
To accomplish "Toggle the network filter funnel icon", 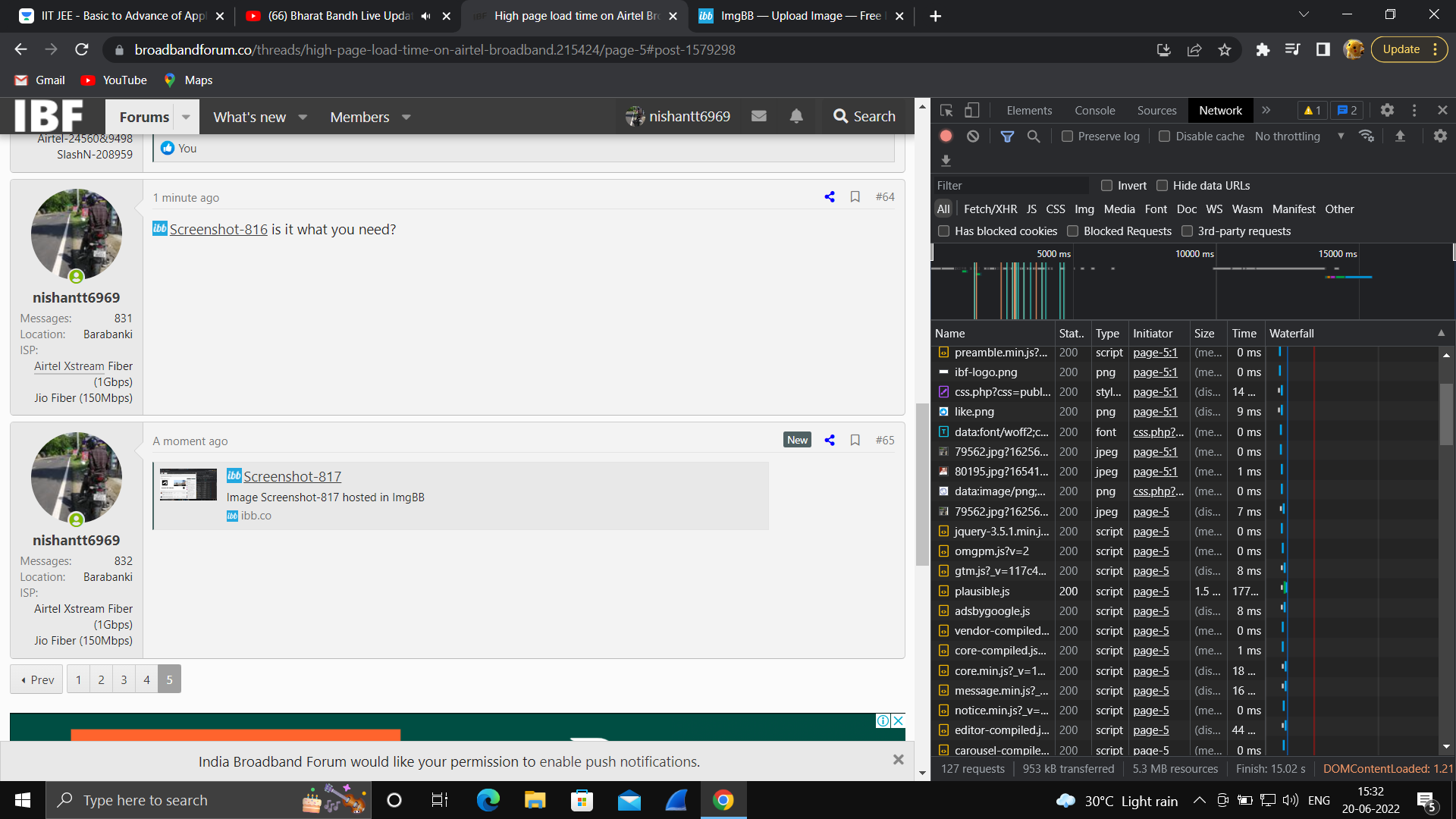I will click(1007, 136).
